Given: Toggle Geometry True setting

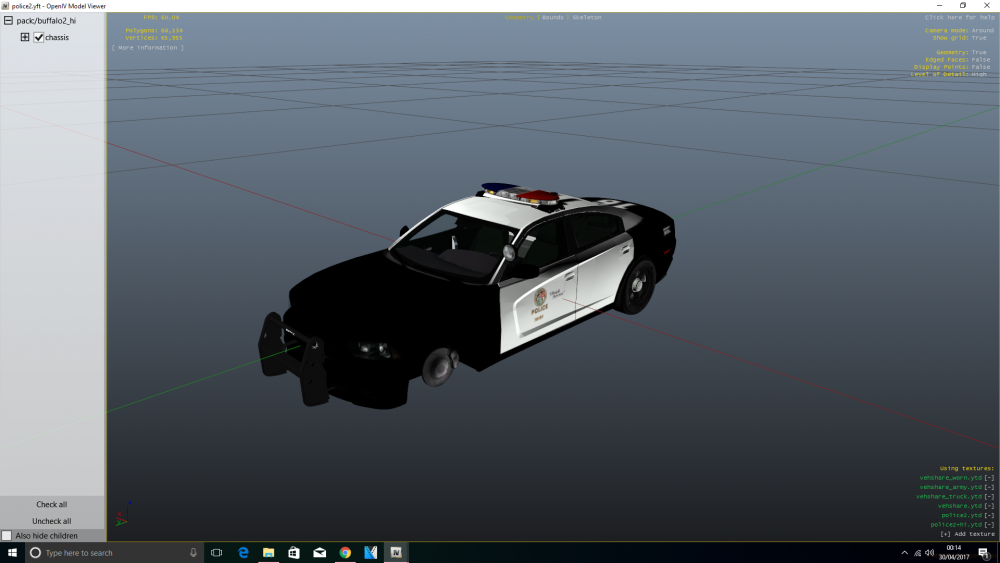Looking at the screenshot, I should [979, 52].
